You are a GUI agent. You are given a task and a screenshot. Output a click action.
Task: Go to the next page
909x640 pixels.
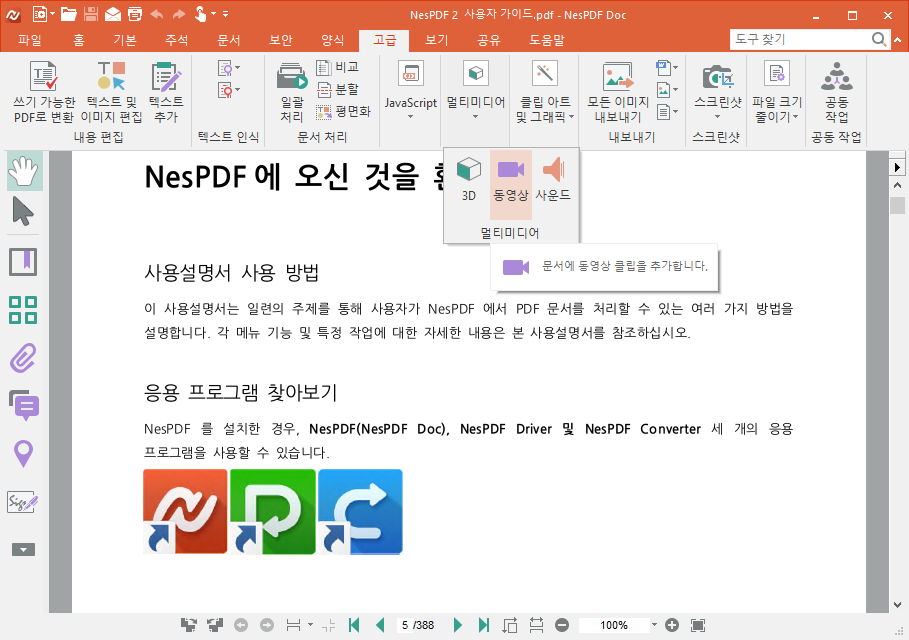pyautogui.click(x=457, y=625)
